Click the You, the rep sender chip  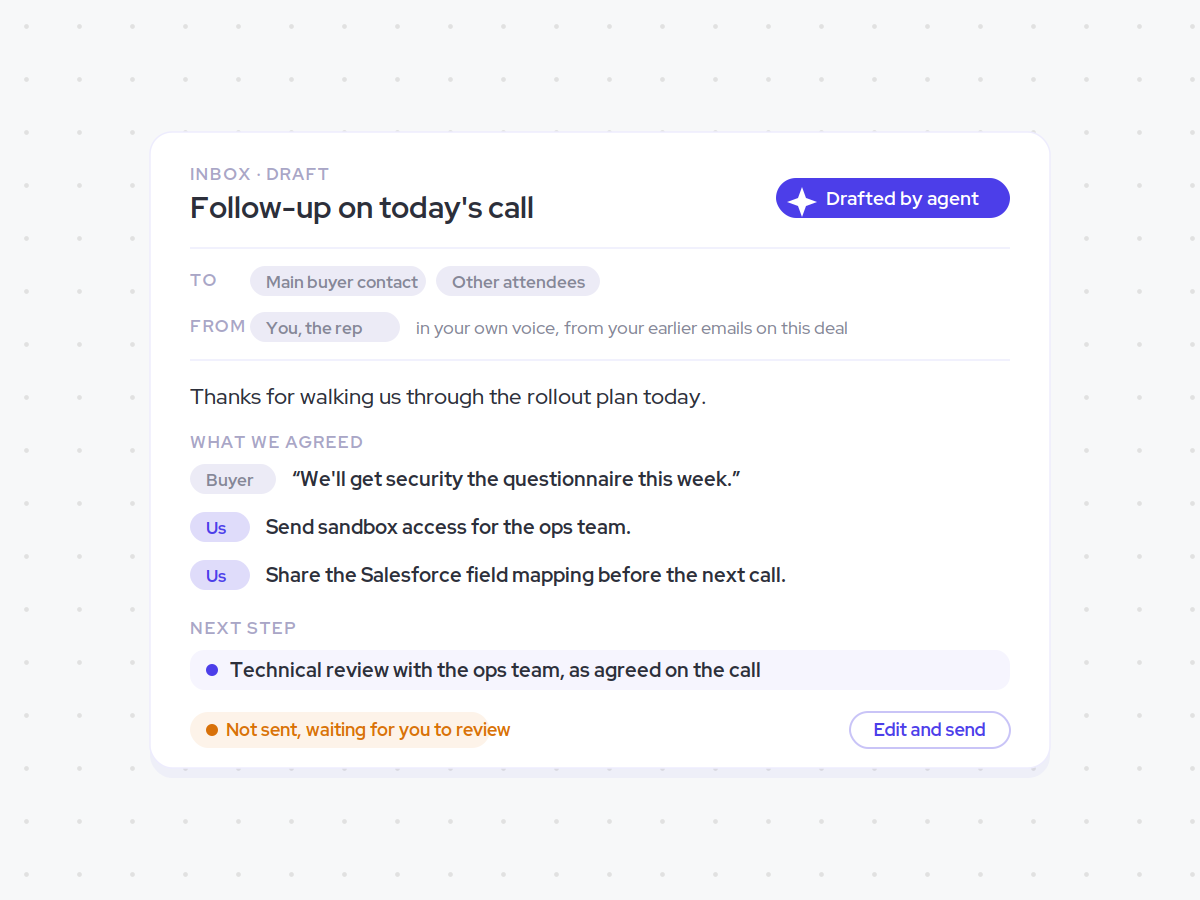(325, 328)
